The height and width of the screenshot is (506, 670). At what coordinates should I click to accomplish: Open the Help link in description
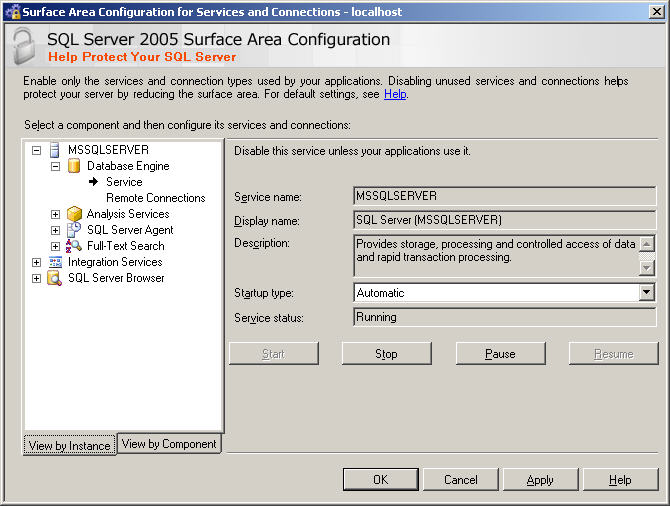[x=395, y=94]
